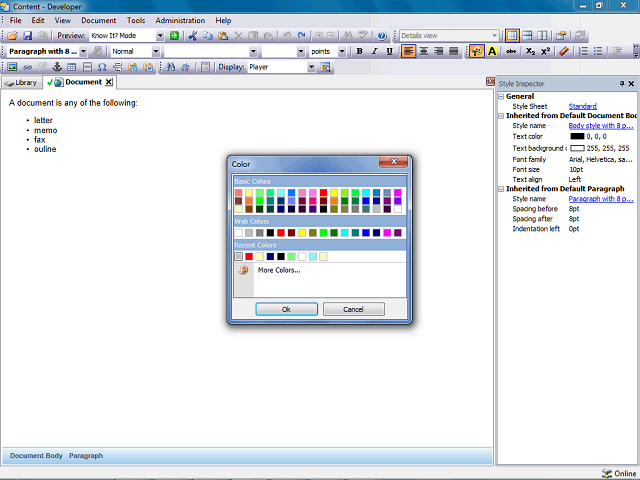The image size is (640, 480).
Task: Open the Document menu
Action: click(98, 20)
